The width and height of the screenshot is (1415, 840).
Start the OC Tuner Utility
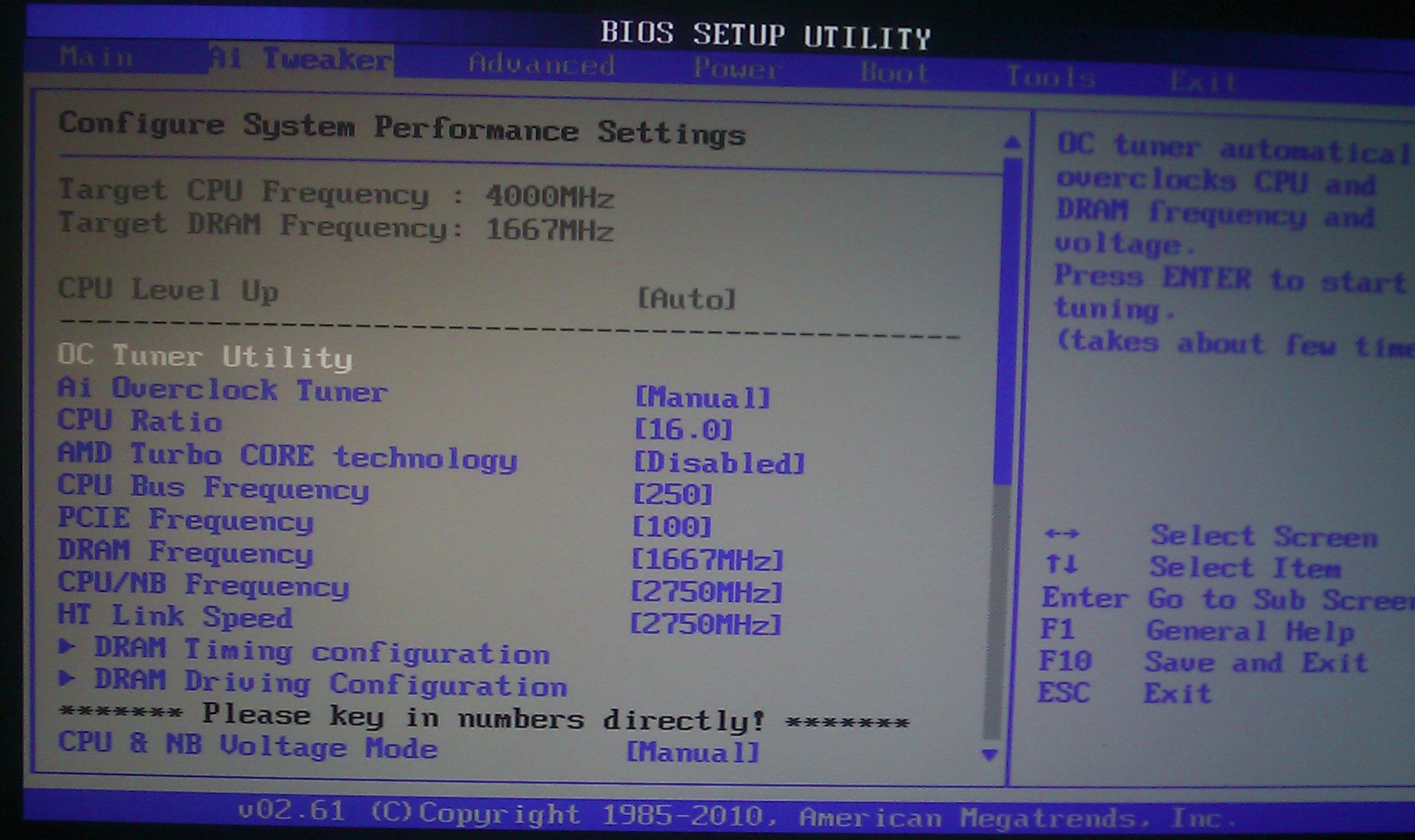[x=205, y=356]
